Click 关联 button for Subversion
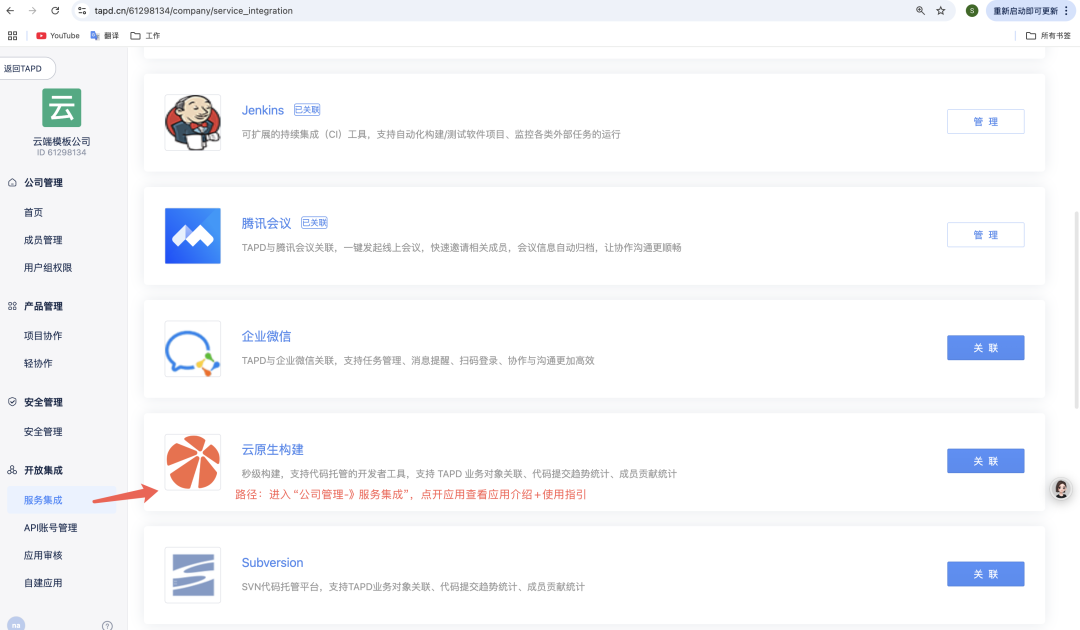Viewport: 1080px width, 630px height. click(x=986, y=574)
